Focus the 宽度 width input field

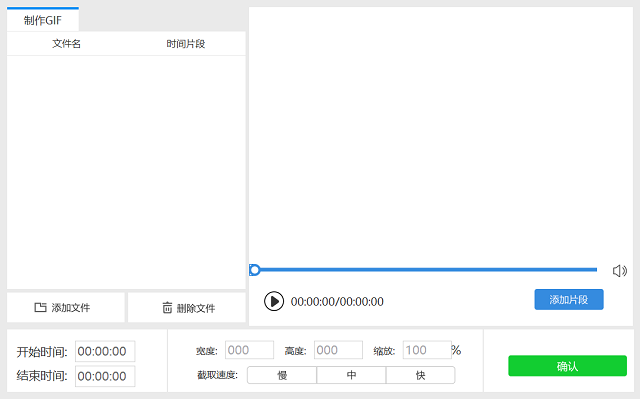249,350
